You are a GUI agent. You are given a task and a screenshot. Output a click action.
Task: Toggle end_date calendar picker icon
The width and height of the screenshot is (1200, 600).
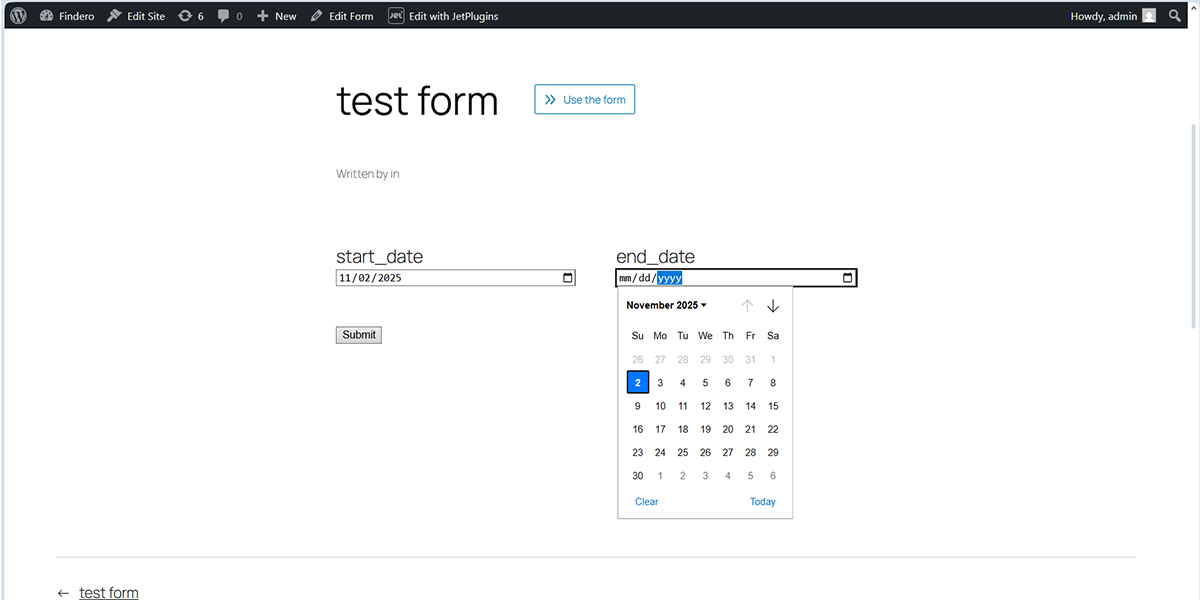click(x=848, y=278)
